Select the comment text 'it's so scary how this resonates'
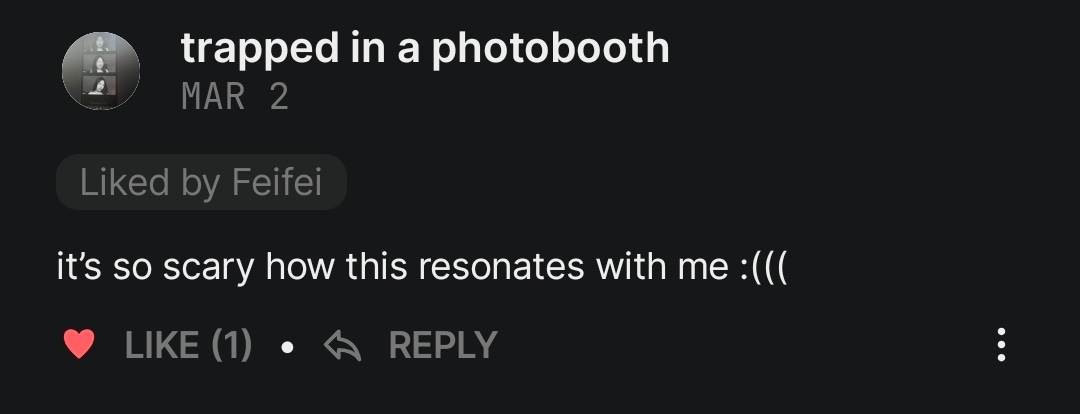The height and width of the screenshot is (414, 1080). [320, 266]
